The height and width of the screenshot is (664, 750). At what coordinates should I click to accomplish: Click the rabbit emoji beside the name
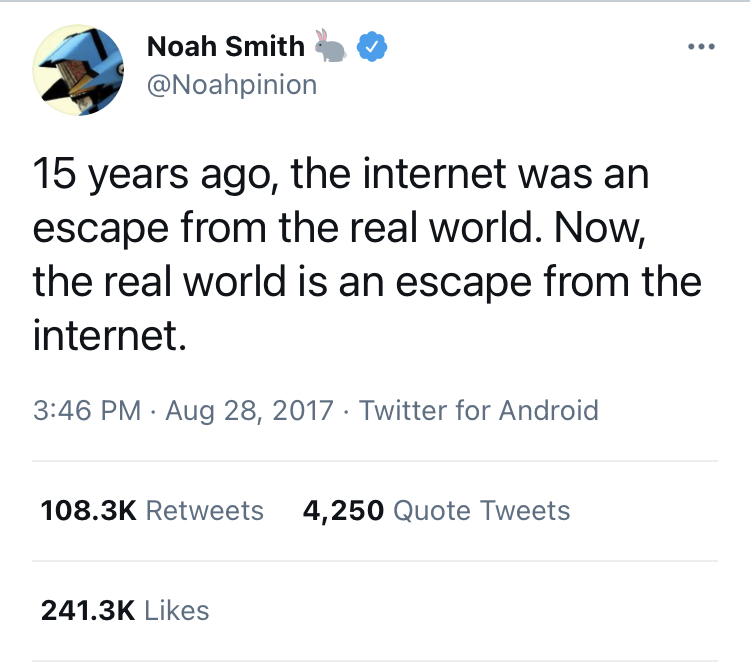tap(330, 44)
